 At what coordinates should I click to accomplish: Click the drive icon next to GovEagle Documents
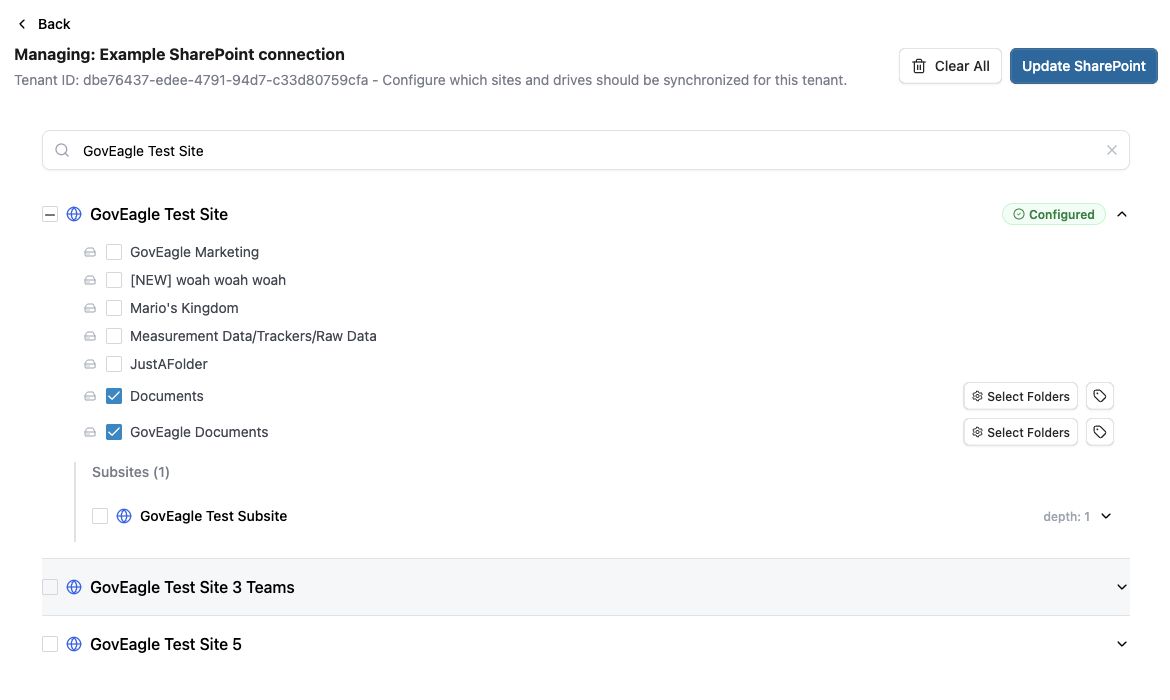coord(90,432)
